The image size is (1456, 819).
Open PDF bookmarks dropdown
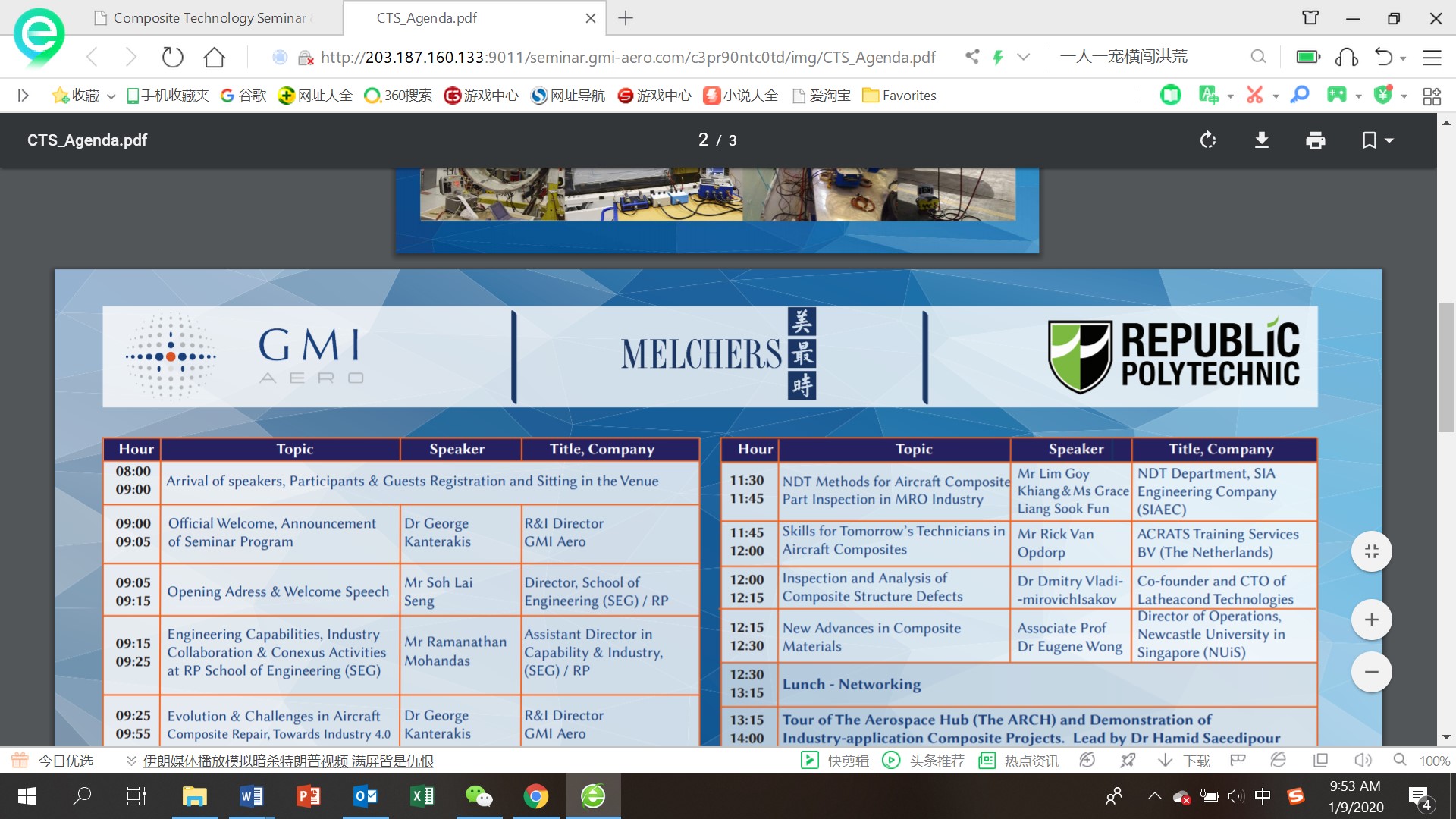tap(1377, 140)
